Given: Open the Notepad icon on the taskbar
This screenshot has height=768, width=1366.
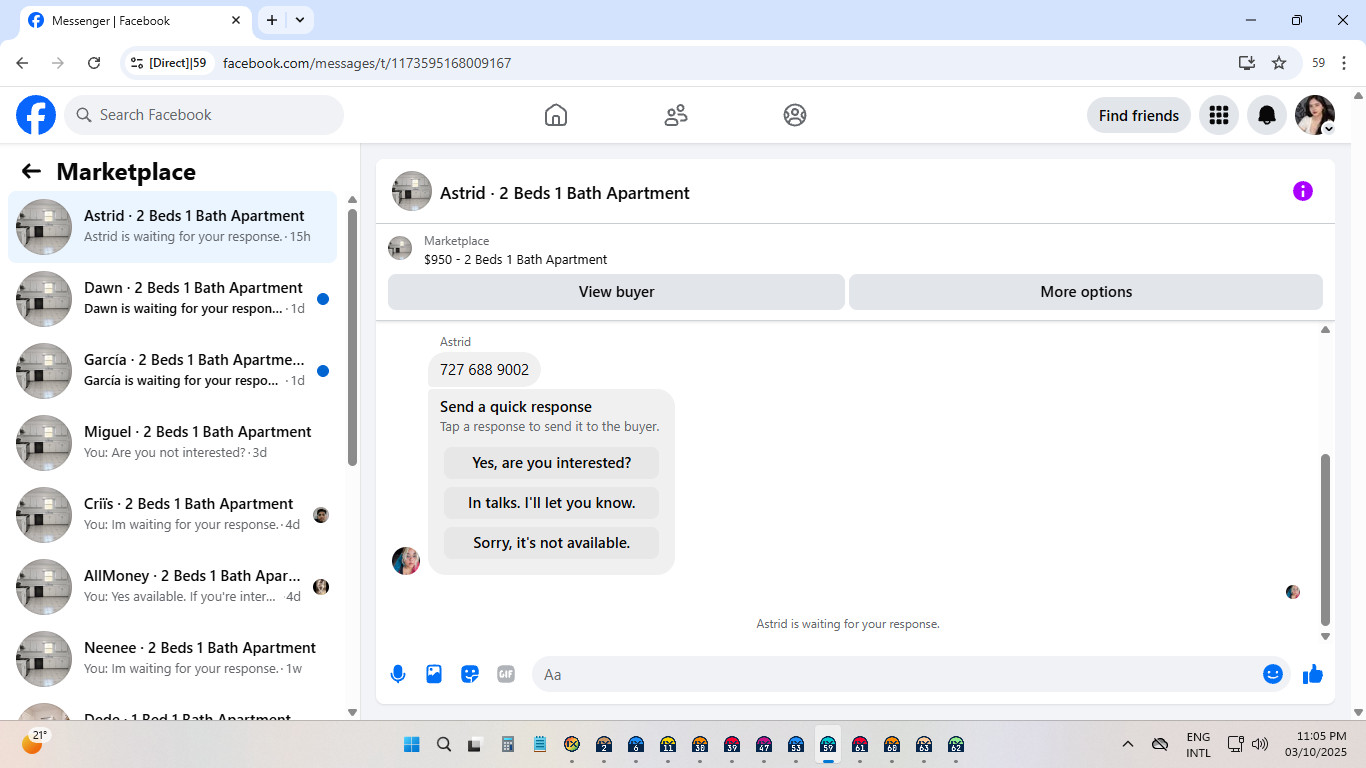Looking at the screenshot, I should tap(540, 745).
